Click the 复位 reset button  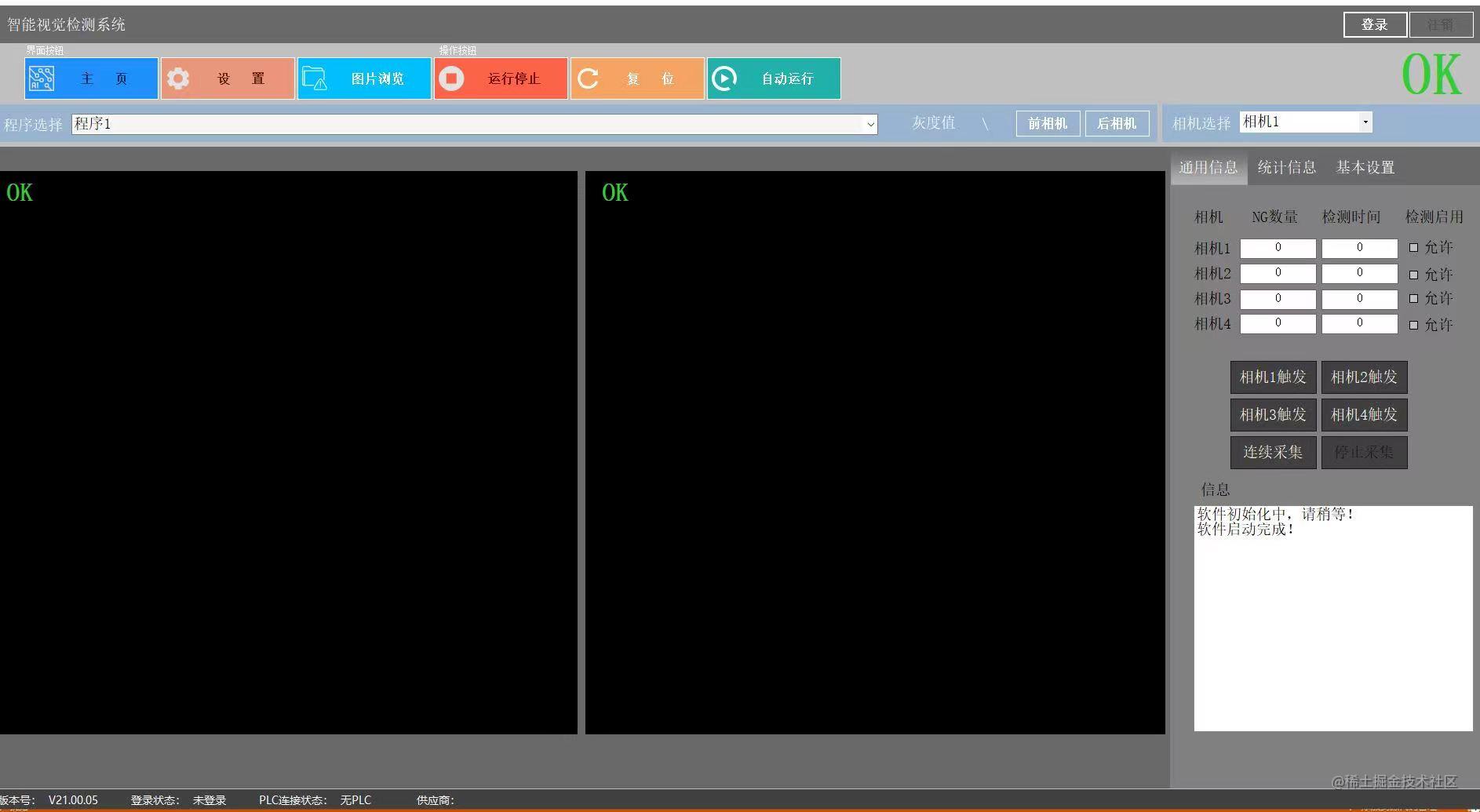tap(637, 78)
